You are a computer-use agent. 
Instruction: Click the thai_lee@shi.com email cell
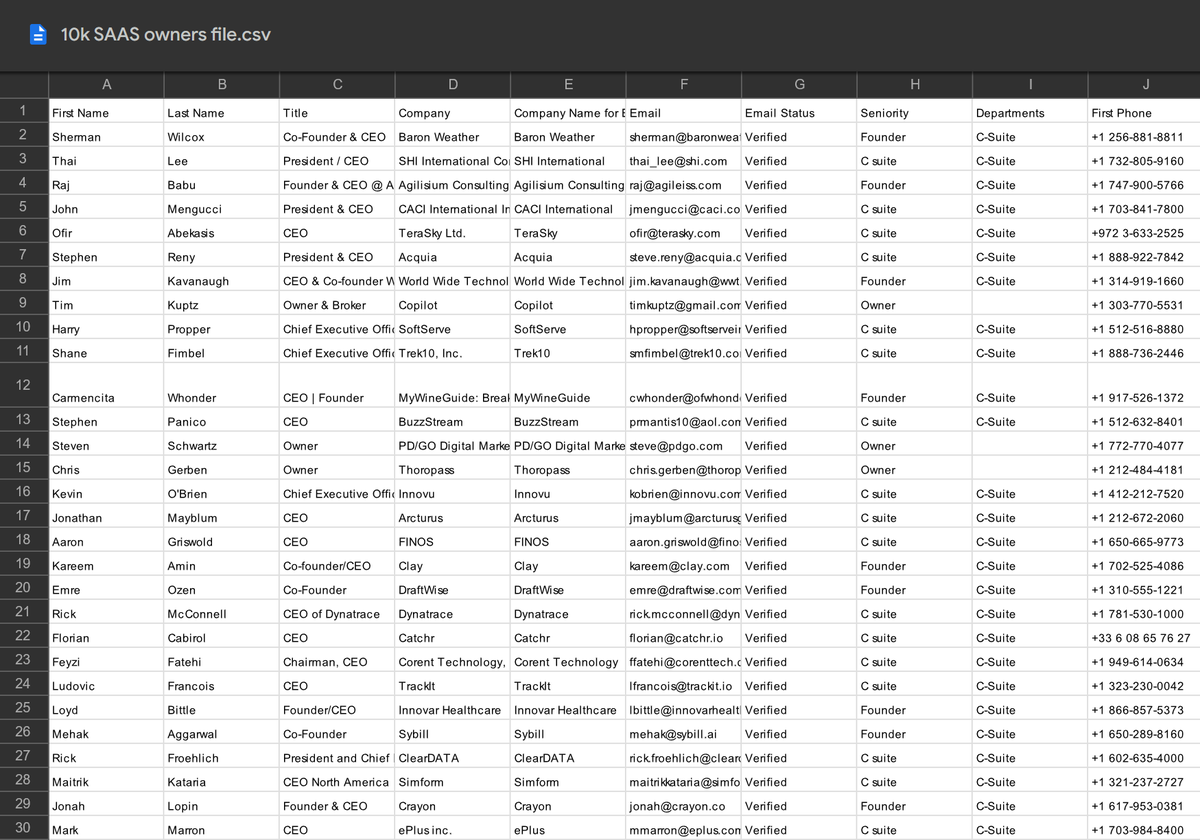(684, 160)
